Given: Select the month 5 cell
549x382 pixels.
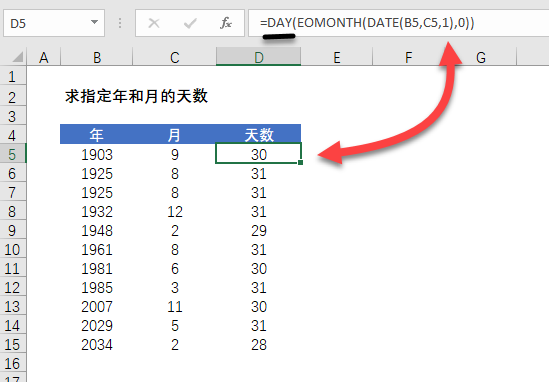Looking at the screenshot, I should 174,325.
